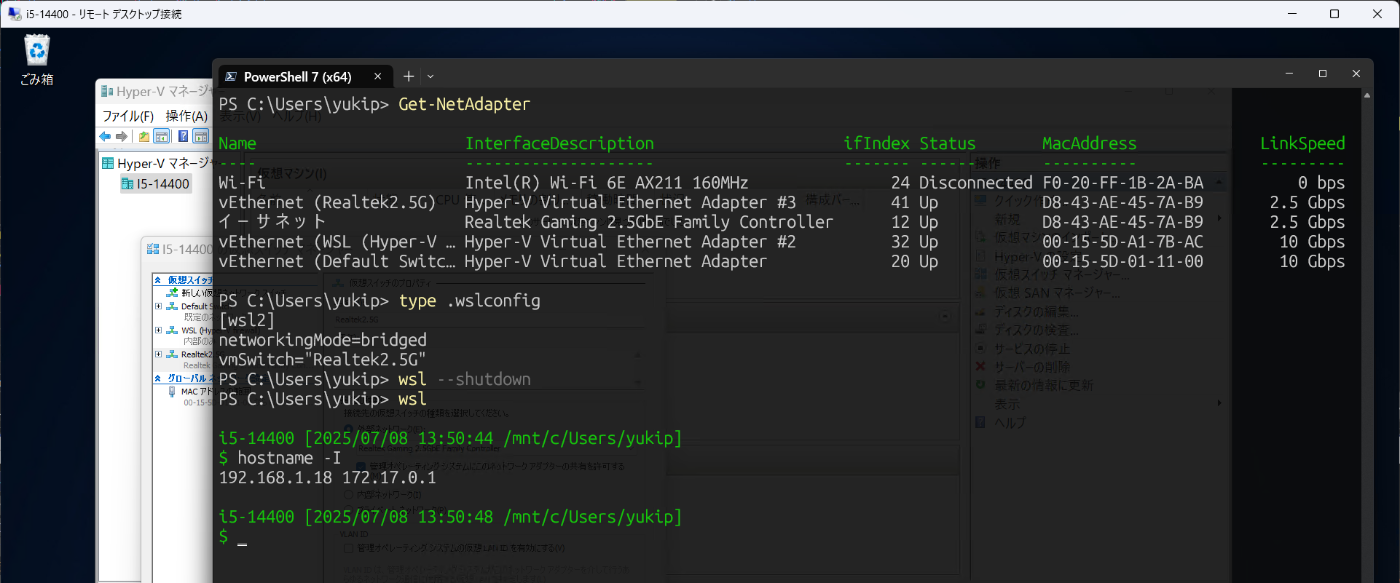Click the MacAddress column header
The image size is (1400, 583).
click(1089, 143)
